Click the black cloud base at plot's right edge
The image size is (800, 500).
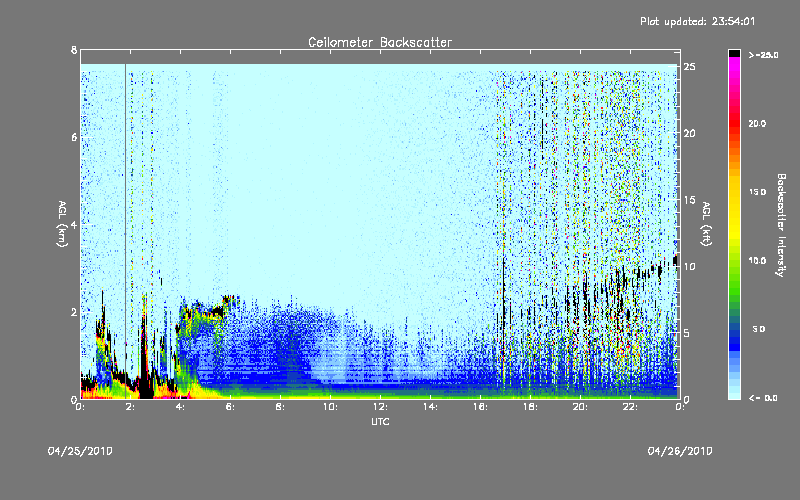click(676, 261)
